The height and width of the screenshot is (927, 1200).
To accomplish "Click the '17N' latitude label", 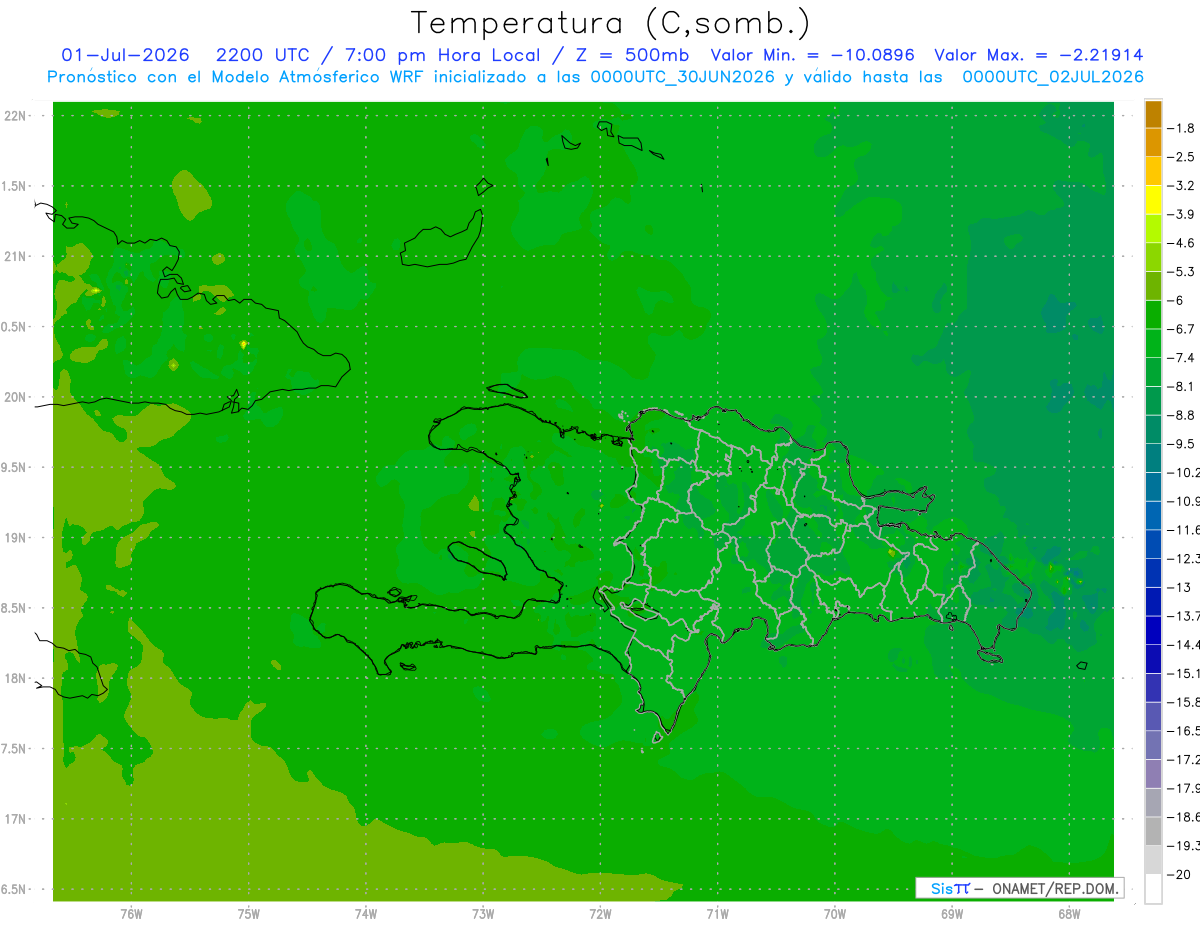I will point(13,819).
